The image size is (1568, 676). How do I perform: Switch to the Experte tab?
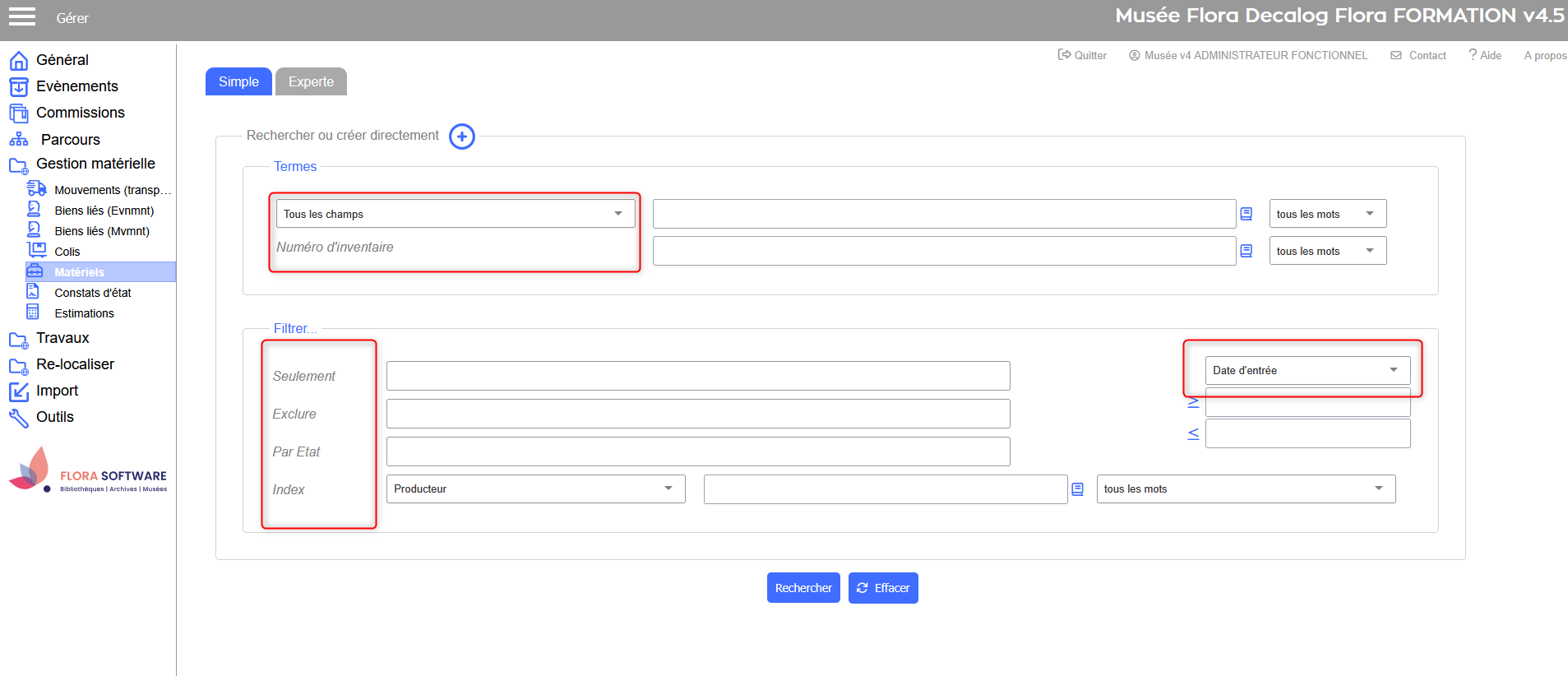pyautogui.click(x=311, y=81)
